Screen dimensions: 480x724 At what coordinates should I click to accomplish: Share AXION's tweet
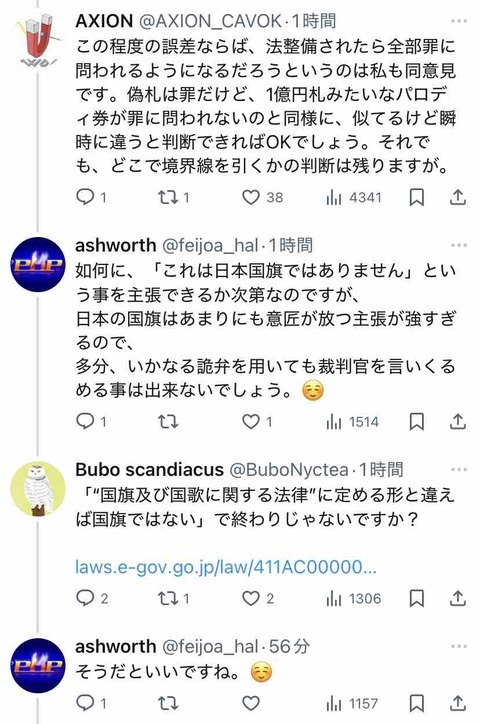coord(457,197)
